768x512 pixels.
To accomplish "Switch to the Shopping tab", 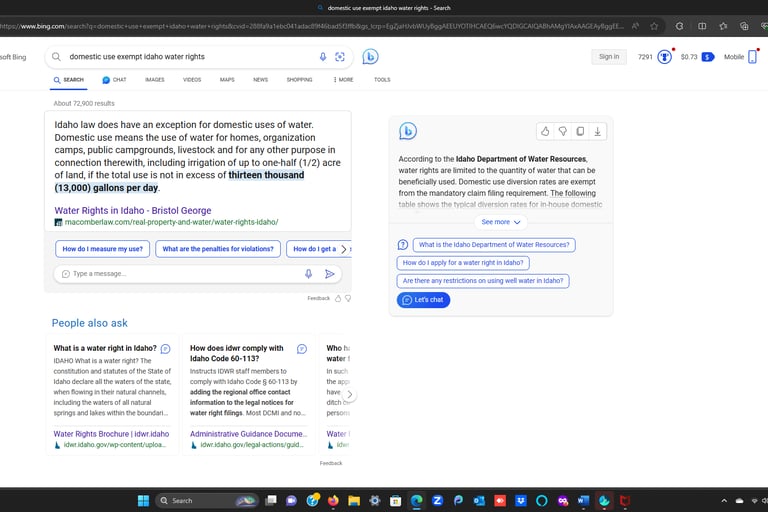I will [x=299, y=79].
